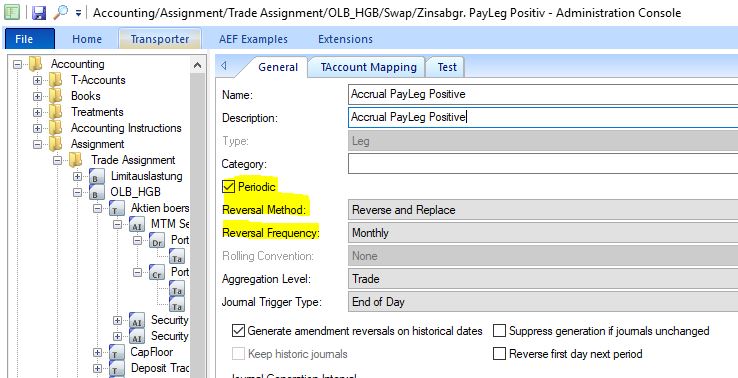Image resolution: width=738 pixels, height=378 pixels.
Task: Expand the Accounting Instructions folder
Action: pyautogui.click(x=38, y=128)
